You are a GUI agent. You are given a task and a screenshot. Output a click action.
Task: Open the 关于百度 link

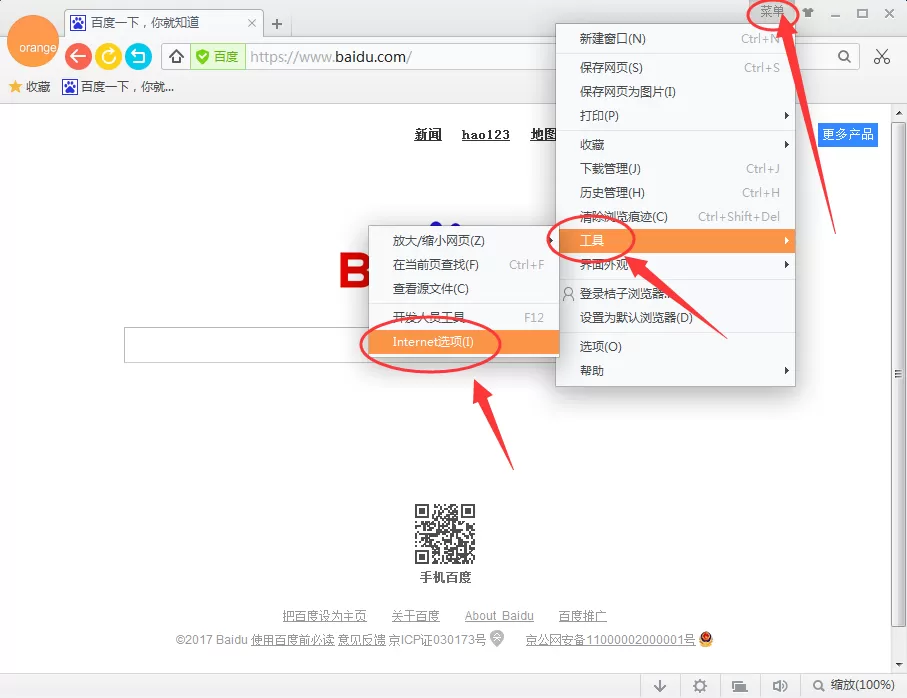coord(415,616)
